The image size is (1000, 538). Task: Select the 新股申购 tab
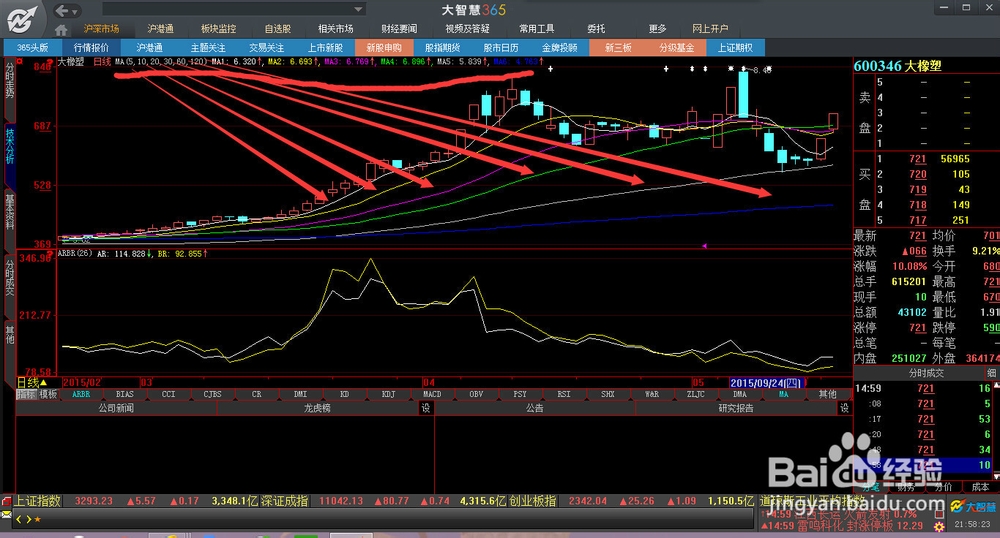[x=384, y=48]
